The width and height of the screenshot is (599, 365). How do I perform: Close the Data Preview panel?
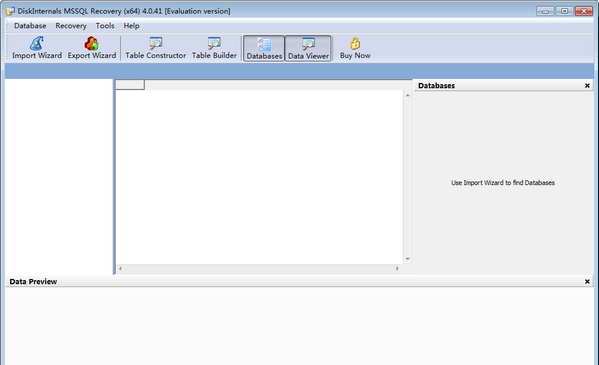tap(587, 282)
